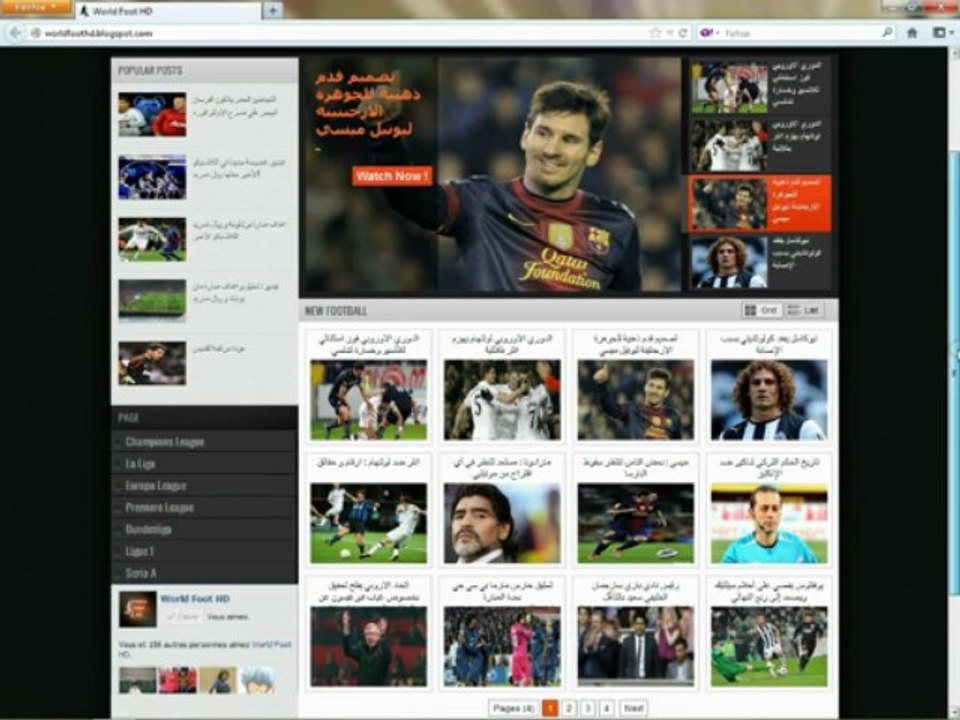Open grid post with Juventus players on pitch
The image size is (960, 720).
(769, 647)
